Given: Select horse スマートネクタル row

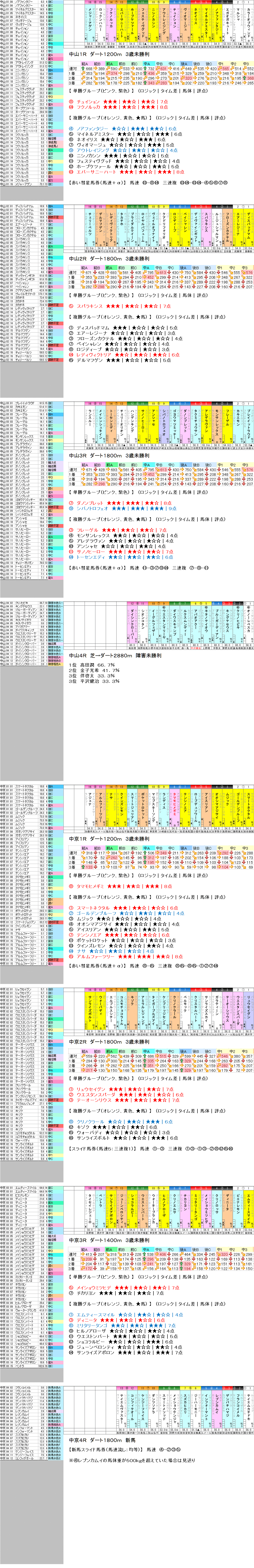Looking at the screenshot, I should [x=124, y=908].
